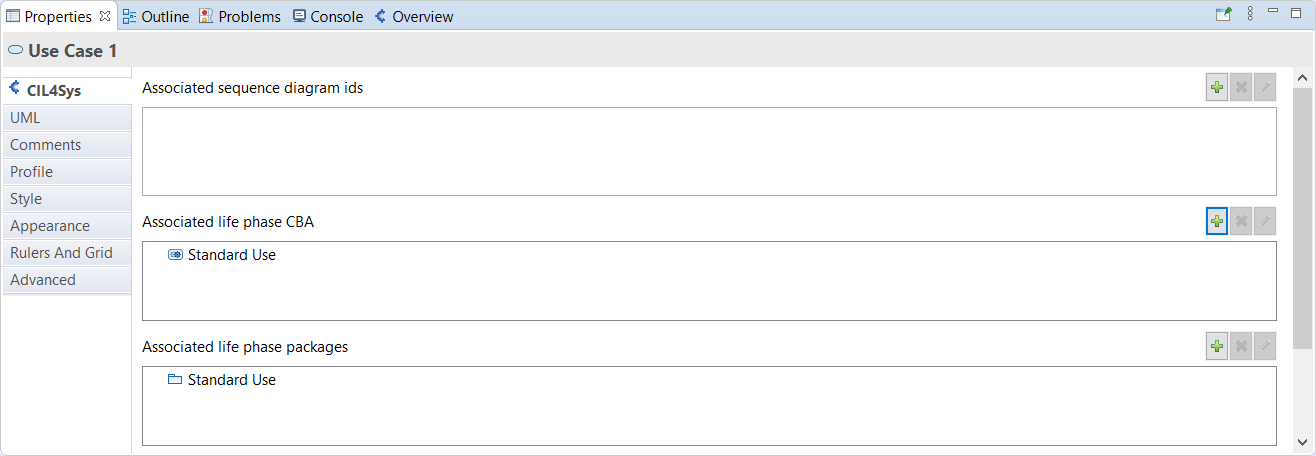Viewport: 1316px width, 456px height.
Task: Open the Properties view menu icon
Action: [1250, 14]
